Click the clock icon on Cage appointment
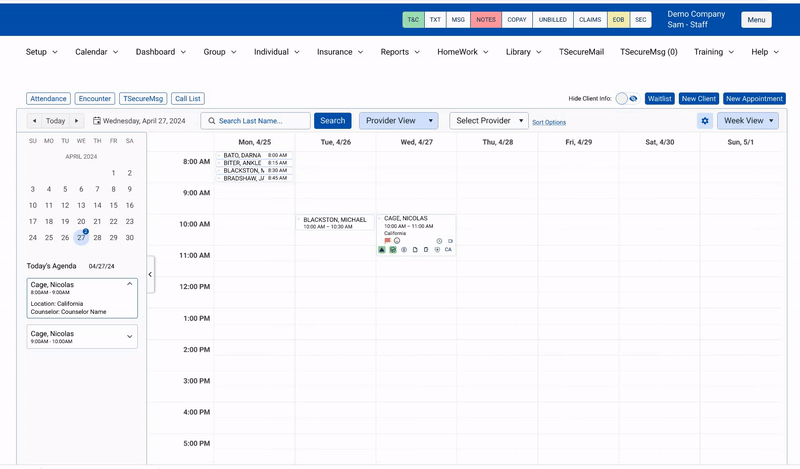 tap(439, 241)
